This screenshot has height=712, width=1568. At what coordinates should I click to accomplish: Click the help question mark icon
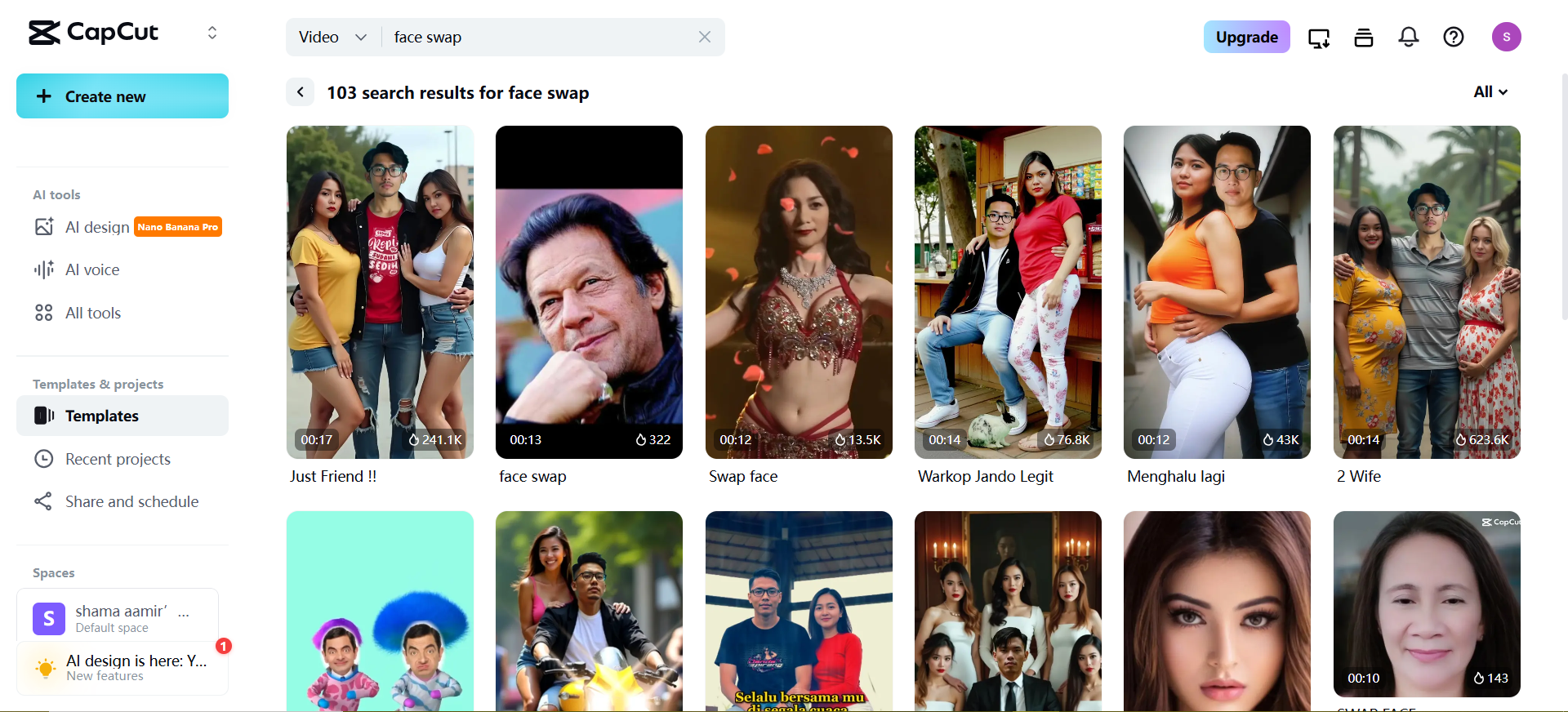pos(1453,37)
